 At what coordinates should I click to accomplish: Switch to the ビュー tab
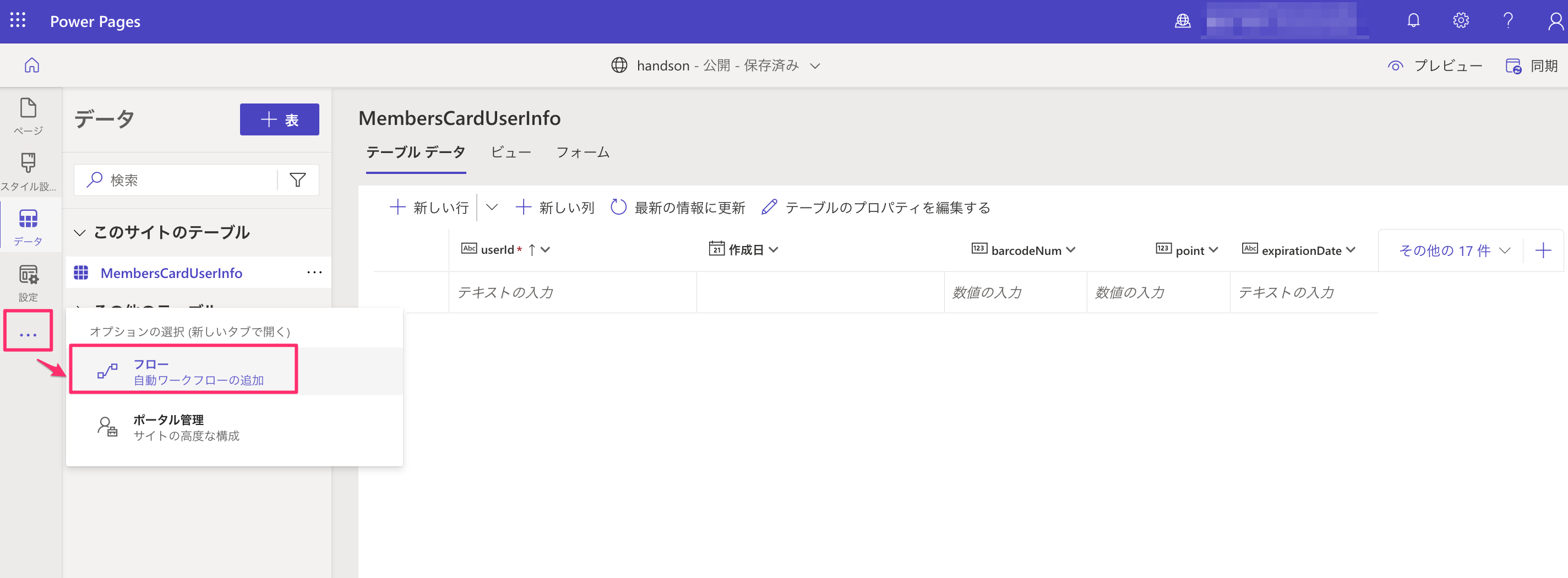511,152
